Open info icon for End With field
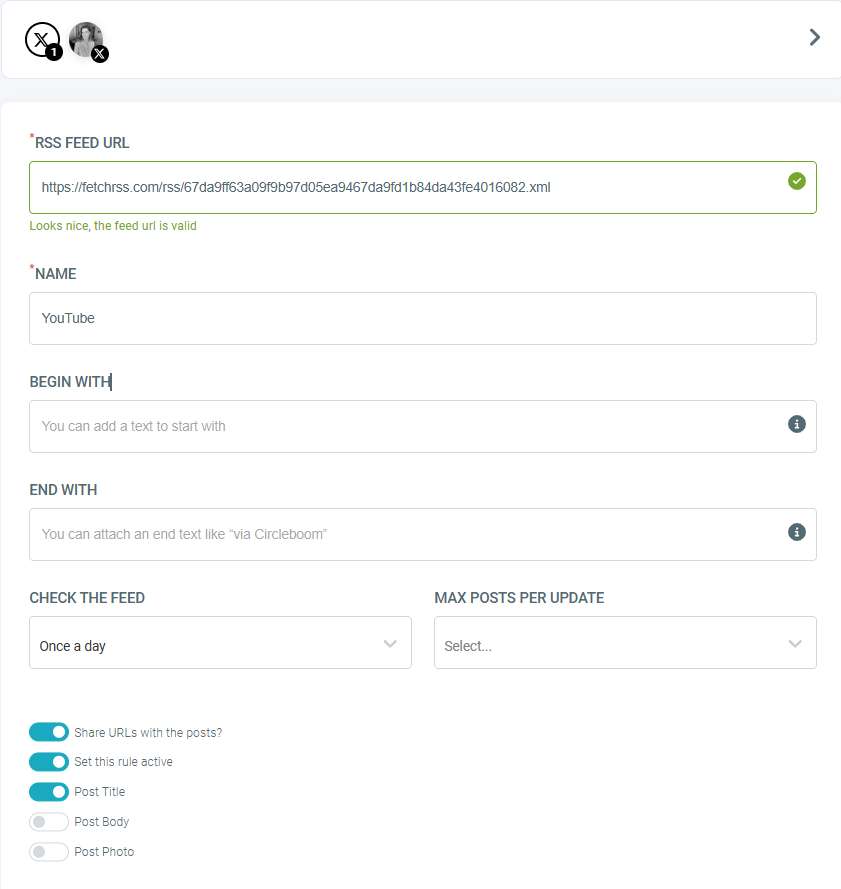Screen dimensions: 841x889 [x=796, y=532]
